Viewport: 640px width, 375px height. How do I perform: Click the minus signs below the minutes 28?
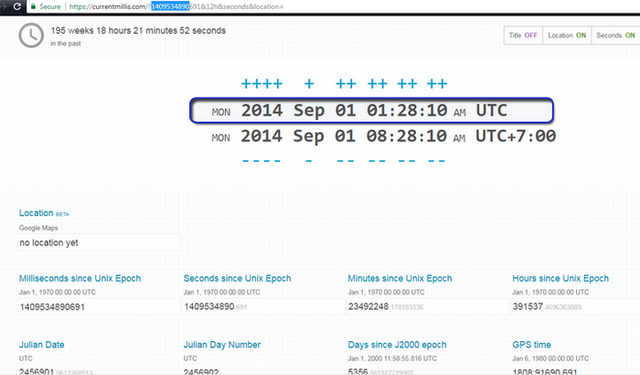point(407,161)
